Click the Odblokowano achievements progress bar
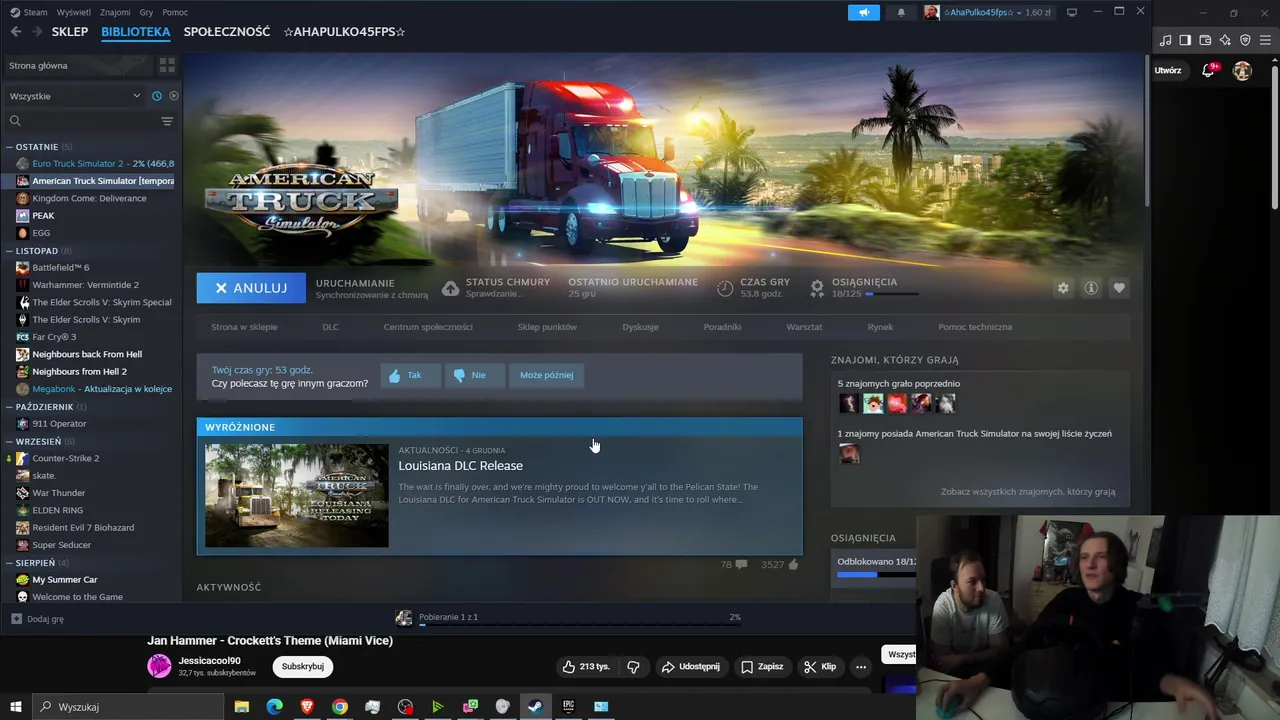The image size is (1280, 720). [876, 575]
